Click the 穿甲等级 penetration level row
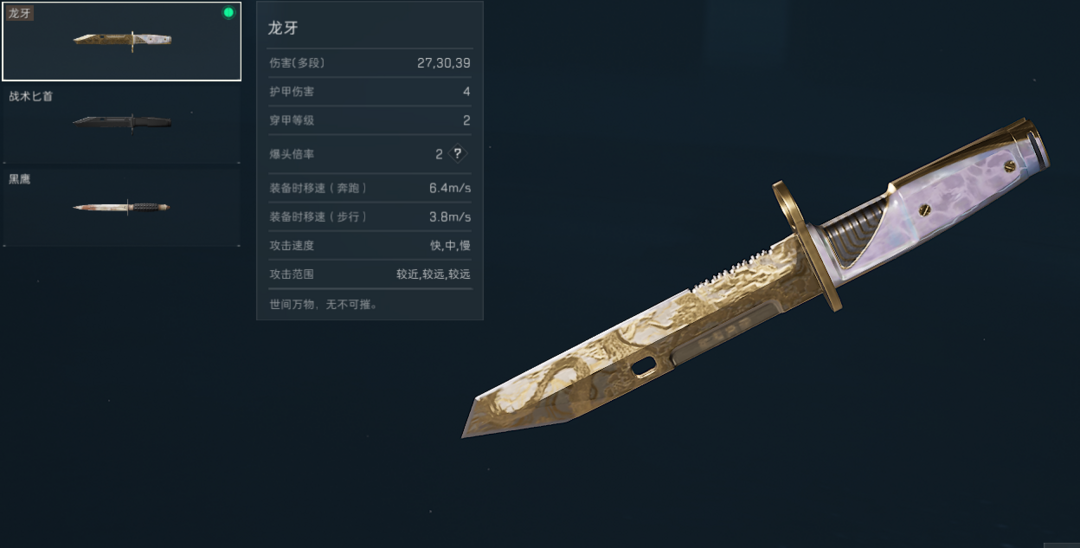 pyautogui.click(x=370, y=120)
